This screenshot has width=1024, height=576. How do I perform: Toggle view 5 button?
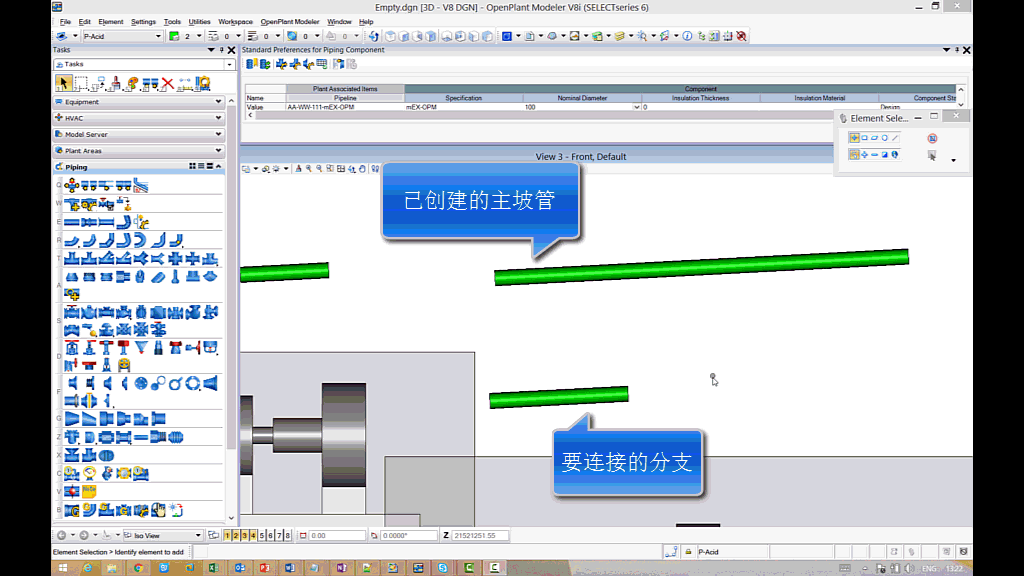point(262,535)
